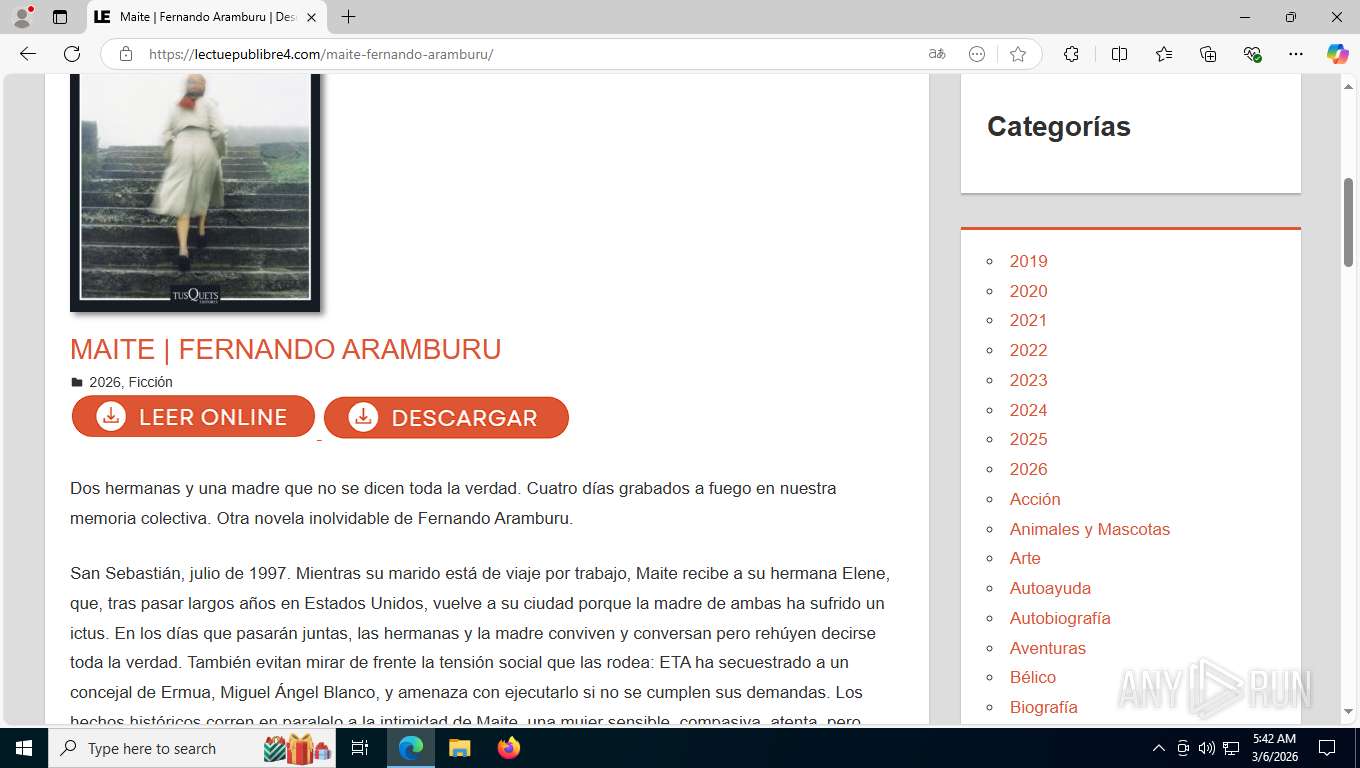Open the network status tray icon

1231,748
